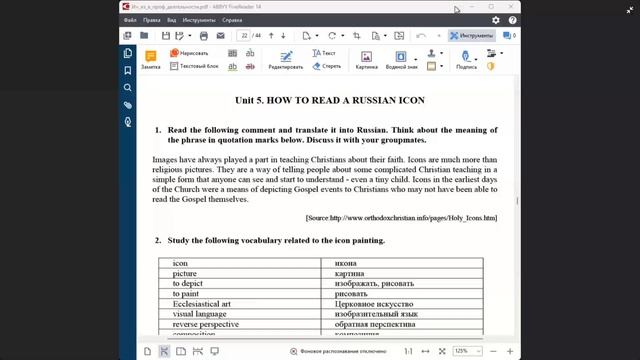Expand the Save As dropdown arrow

coord(190,36)
